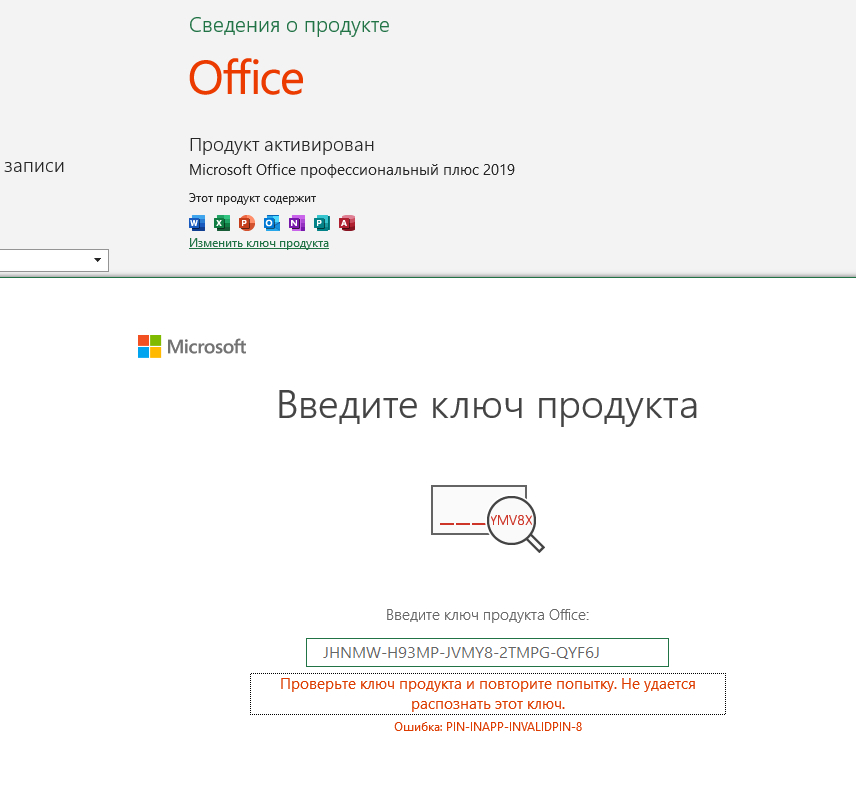Click the red 'Проверьте ключ продукта' error message
This screenshot has width=856, height=790.
click(487, 694)
